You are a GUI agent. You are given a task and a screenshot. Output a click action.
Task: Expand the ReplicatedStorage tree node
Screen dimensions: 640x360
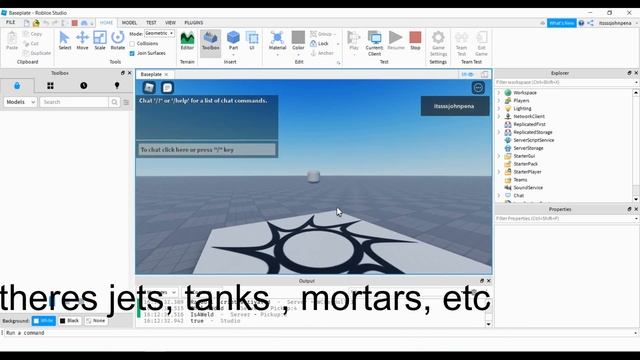pyautogui.click(x=498, y=132)
